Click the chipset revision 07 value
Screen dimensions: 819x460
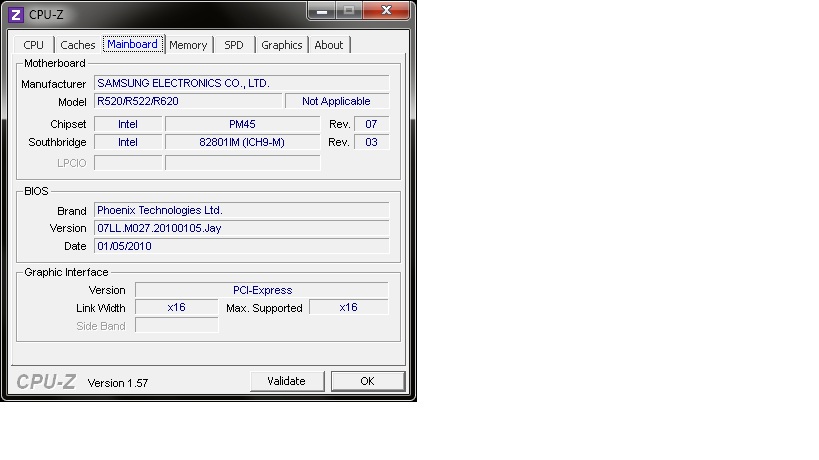click(x=371, y=124)
